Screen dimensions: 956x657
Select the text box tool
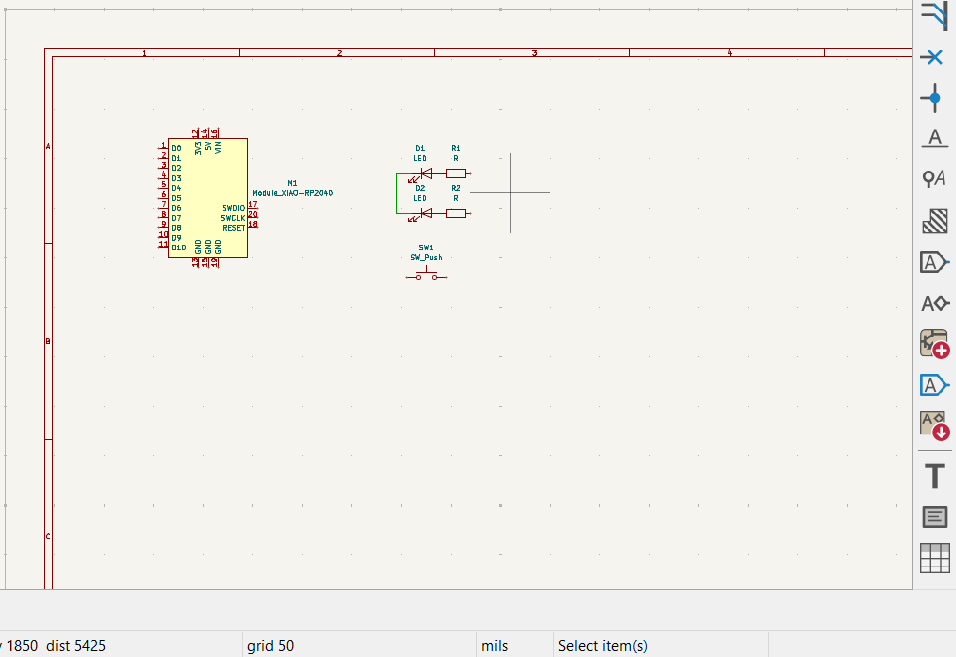point(934,517)
